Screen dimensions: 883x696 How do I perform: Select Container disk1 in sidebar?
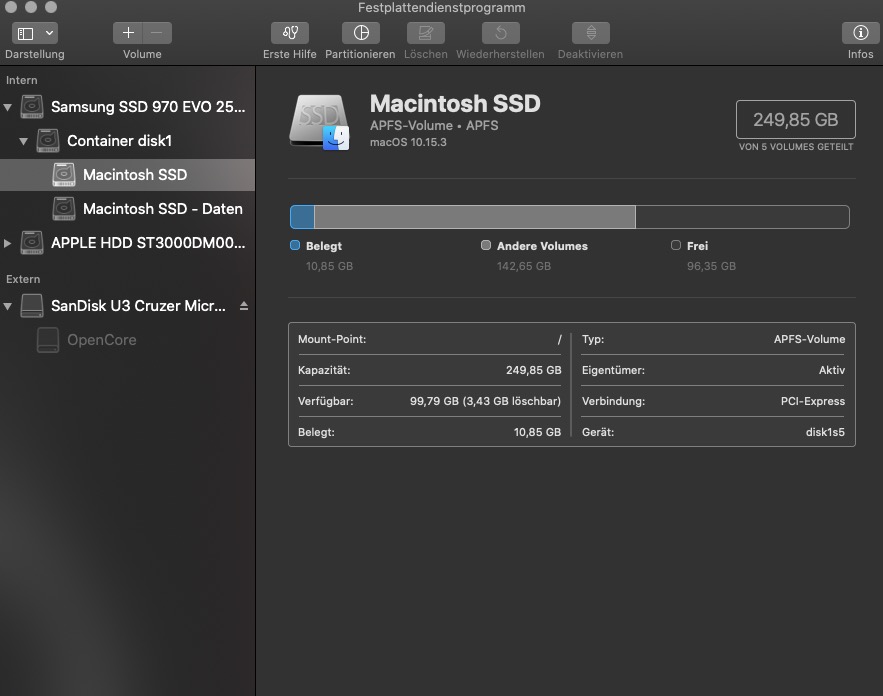coord(127,140)
